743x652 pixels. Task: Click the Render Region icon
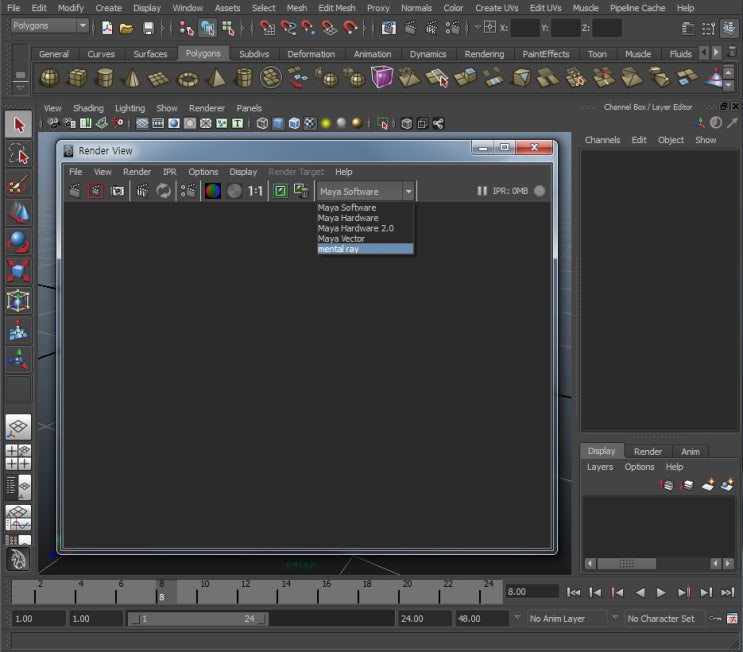pyautogui.click(x=96, y=191)
